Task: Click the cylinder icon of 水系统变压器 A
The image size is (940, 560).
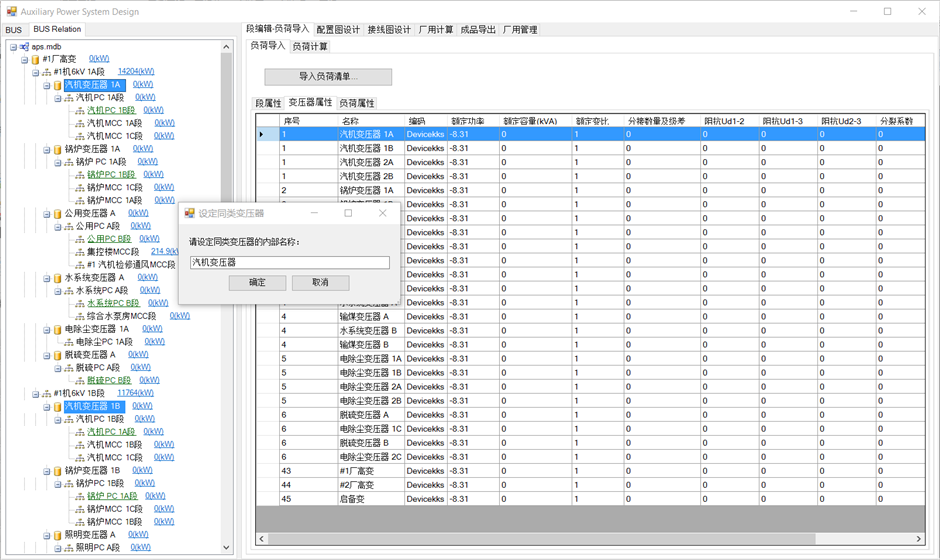Action: click(58, 278)
